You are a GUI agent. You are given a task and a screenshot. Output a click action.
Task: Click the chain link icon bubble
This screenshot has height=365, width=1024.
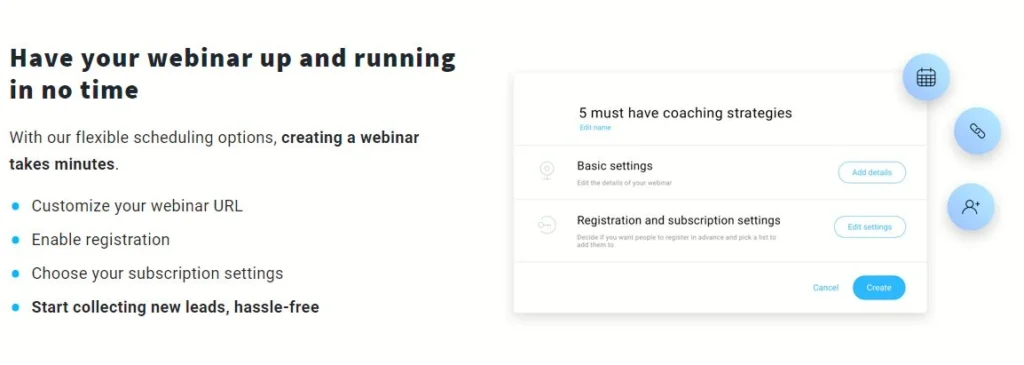tap(977, 131)
